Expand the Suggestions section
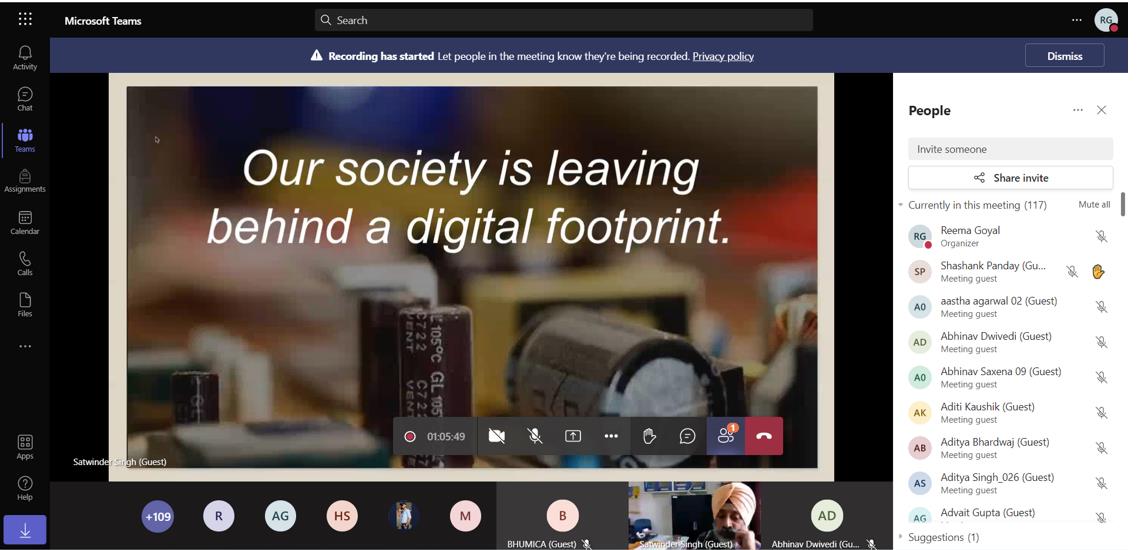Screen dimensions: 1148x550 [901, 537]
